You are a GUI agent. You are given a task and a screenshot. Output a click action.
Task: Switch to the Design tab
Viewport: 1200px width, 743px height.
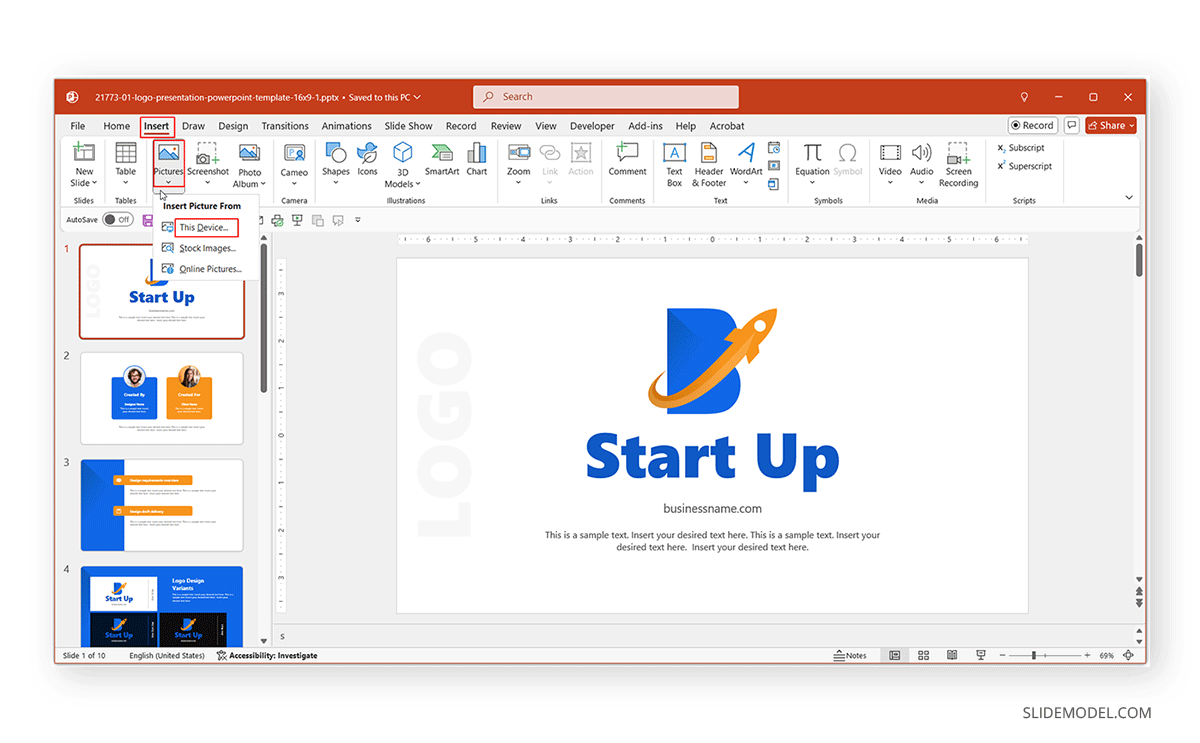pyautogui.click(x=233, y=126)
